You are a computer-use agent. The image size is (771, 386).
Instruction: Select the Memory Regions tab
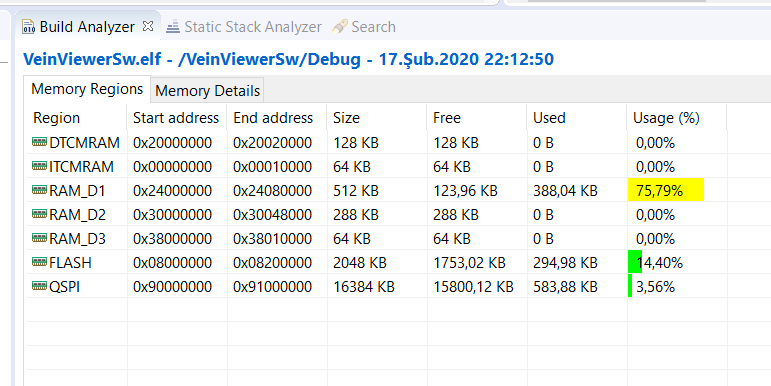[x=87, y=89]
